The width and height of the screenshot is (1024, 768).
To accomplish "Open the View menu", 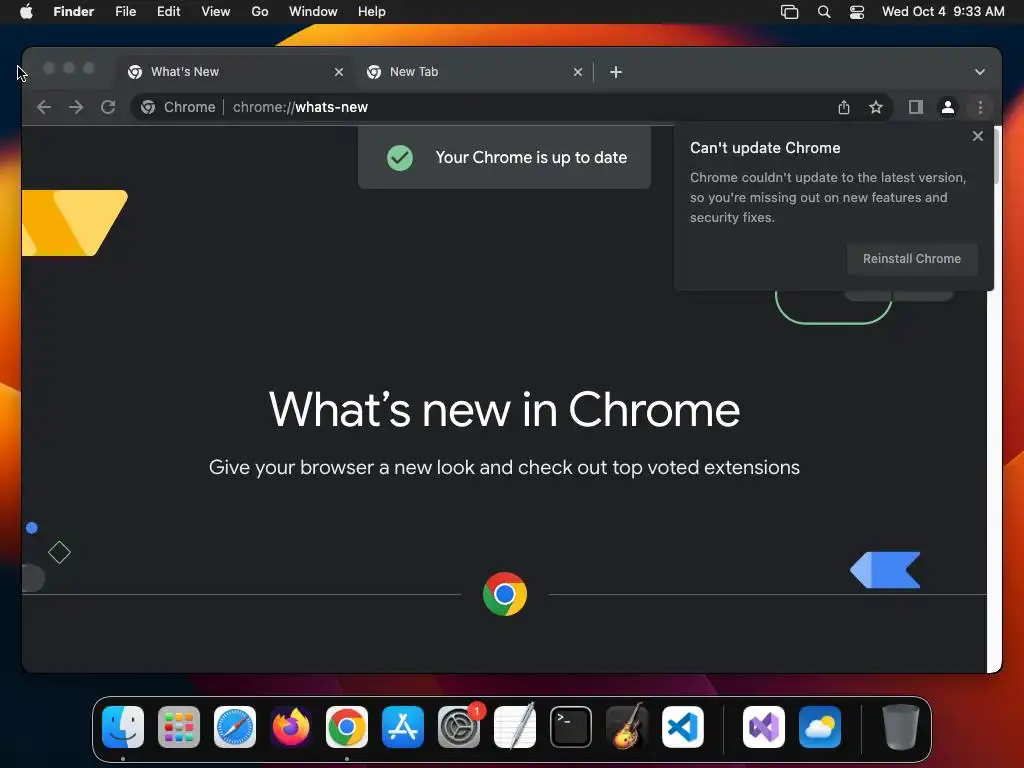I will point(216,12).
